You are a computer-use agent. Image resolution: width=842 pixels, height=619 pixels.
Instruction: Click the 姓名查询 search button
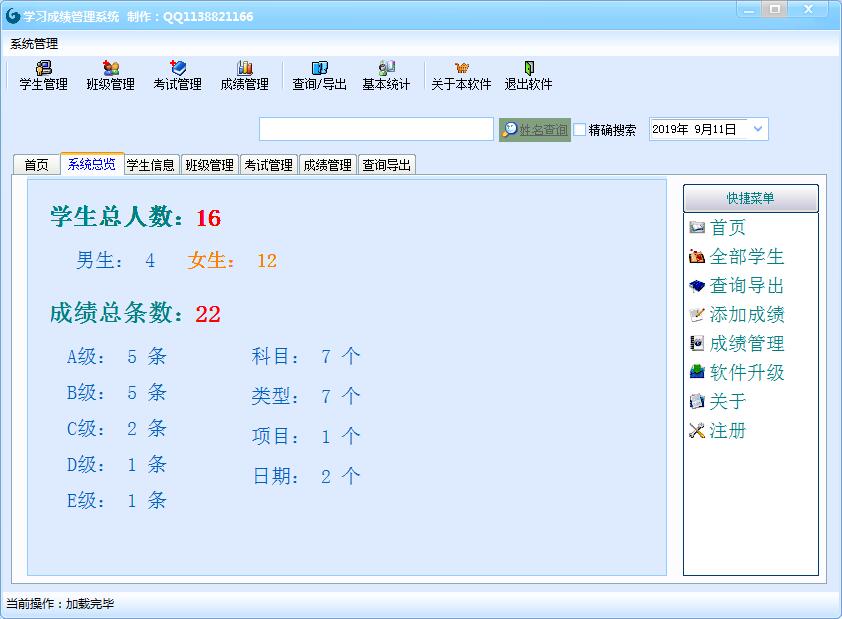[x=535, y=129]
